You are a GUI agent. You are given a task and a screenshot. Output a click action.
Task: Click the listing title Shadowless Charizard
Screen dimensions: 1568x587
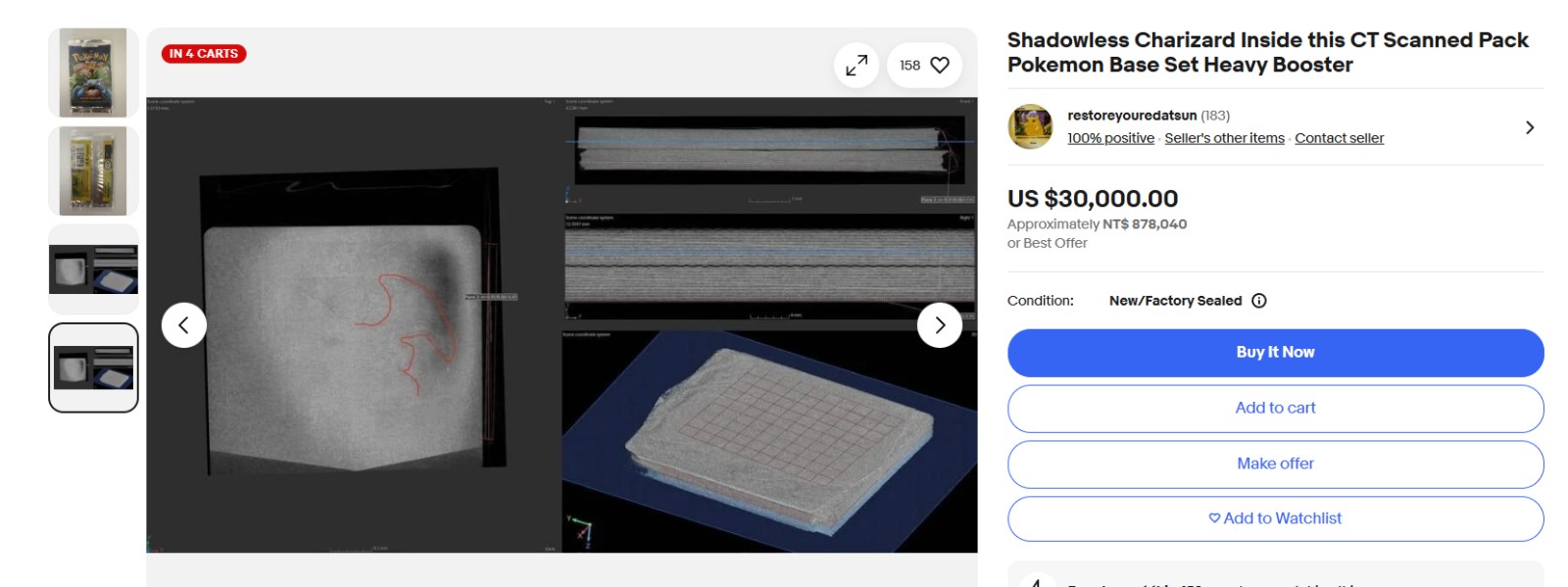1267,52
